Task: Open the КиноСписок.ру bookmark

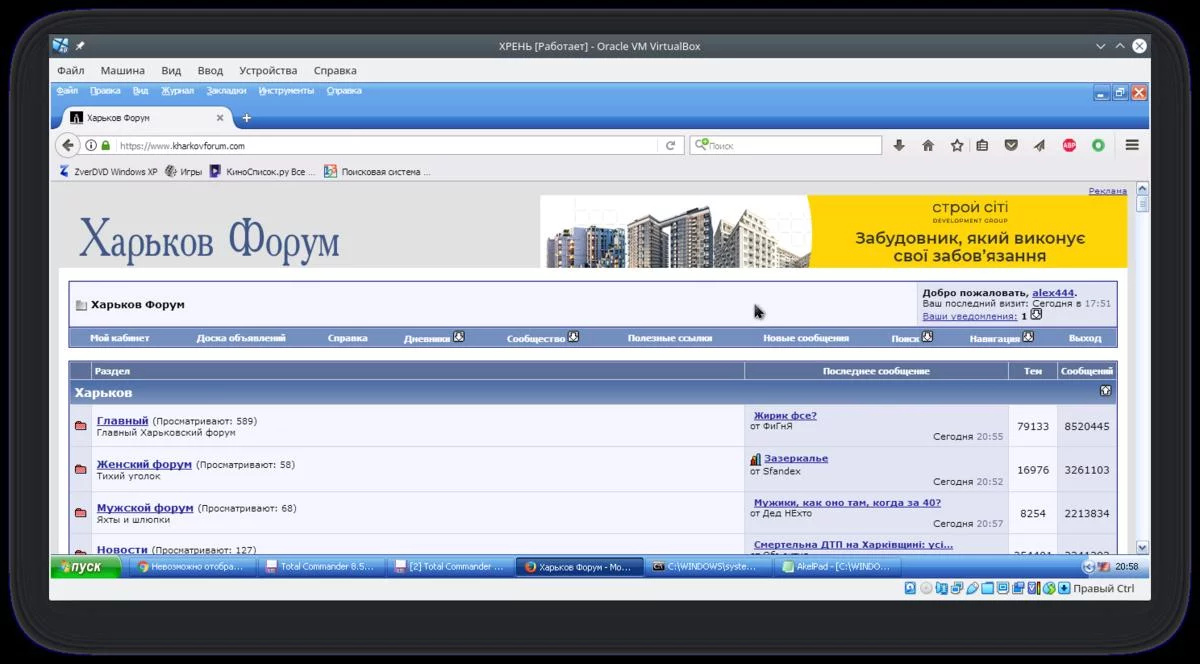Action: 262,172
